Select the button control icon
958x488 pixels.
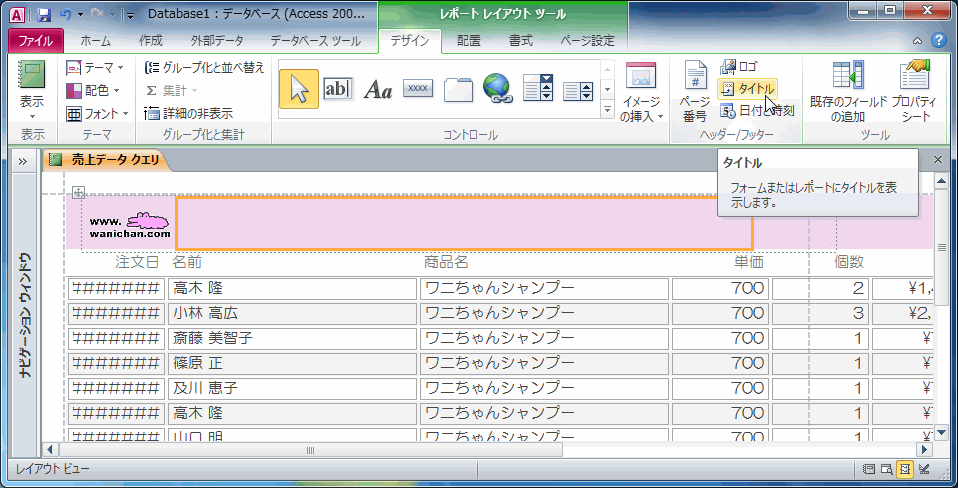418,89
